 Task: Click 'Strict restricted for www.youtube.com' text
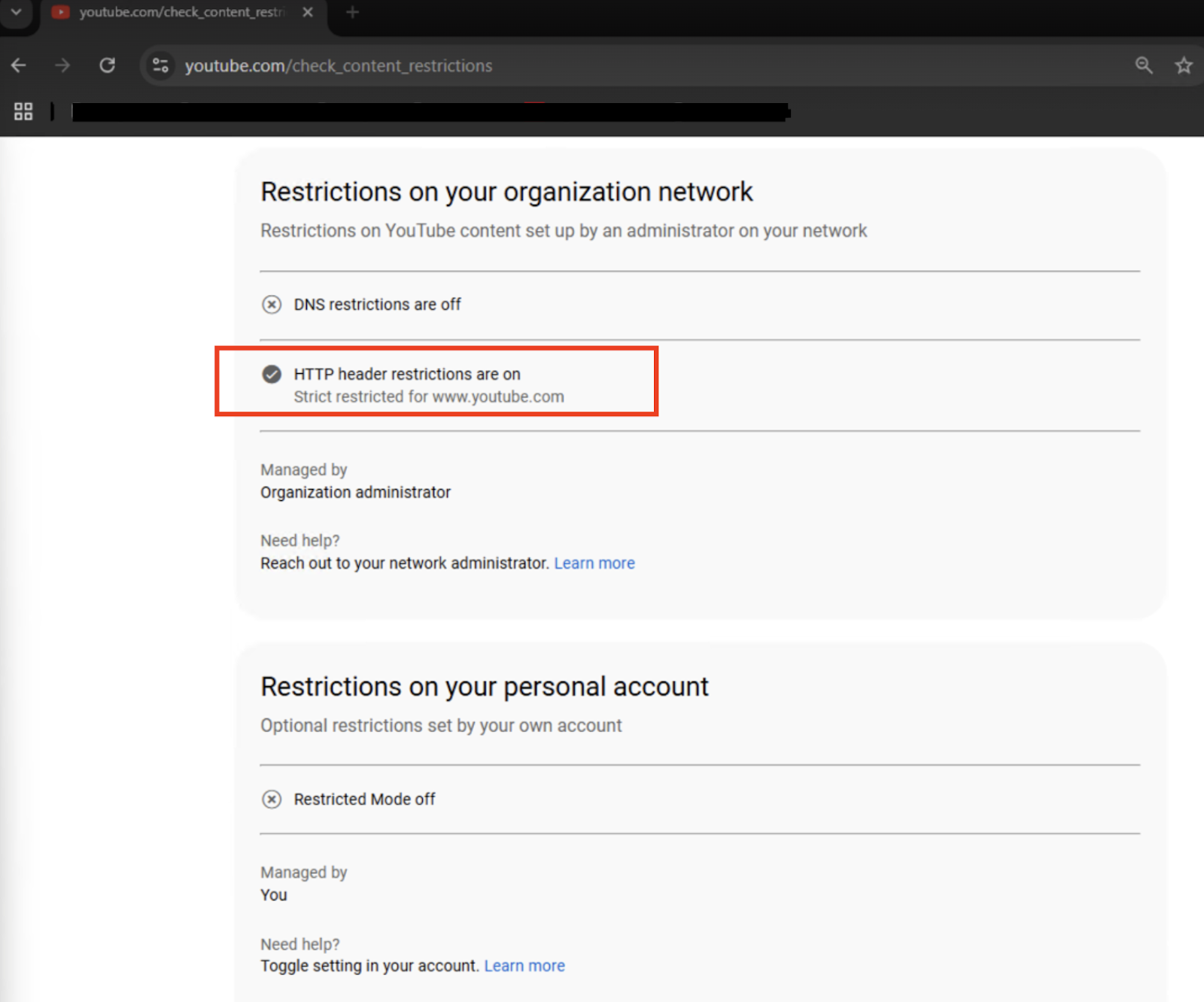[429, 396]
